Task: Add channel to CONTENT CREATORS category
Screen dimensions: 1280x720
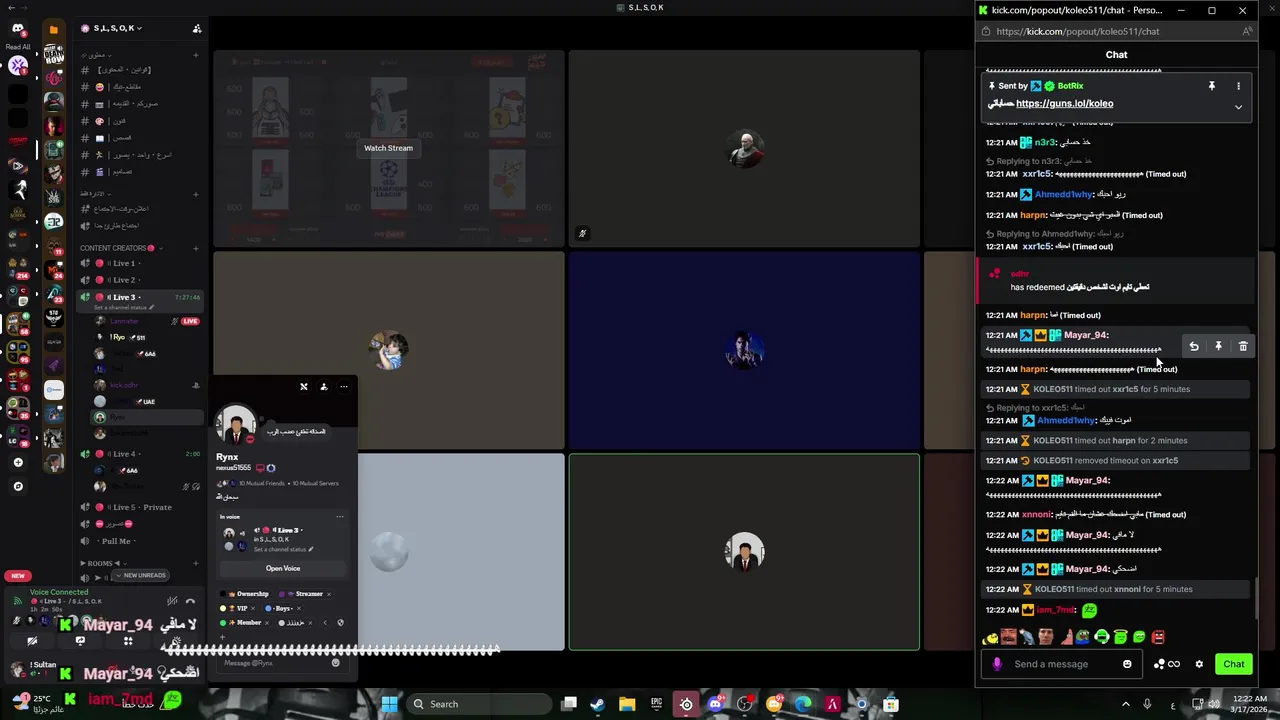Action: [196, 248]
